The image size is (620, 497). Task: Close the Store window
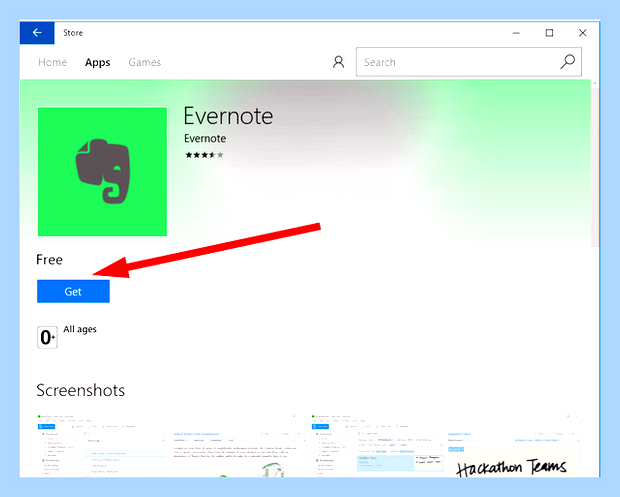click(x=582, y=33)
